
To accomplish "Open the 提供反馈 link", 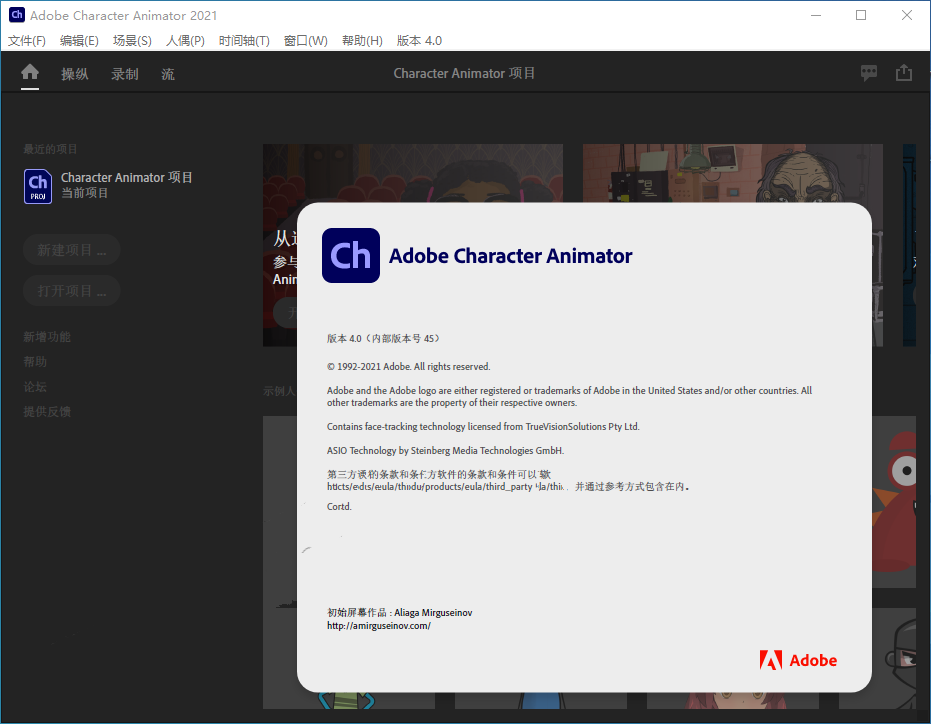I will click(47, 412).
